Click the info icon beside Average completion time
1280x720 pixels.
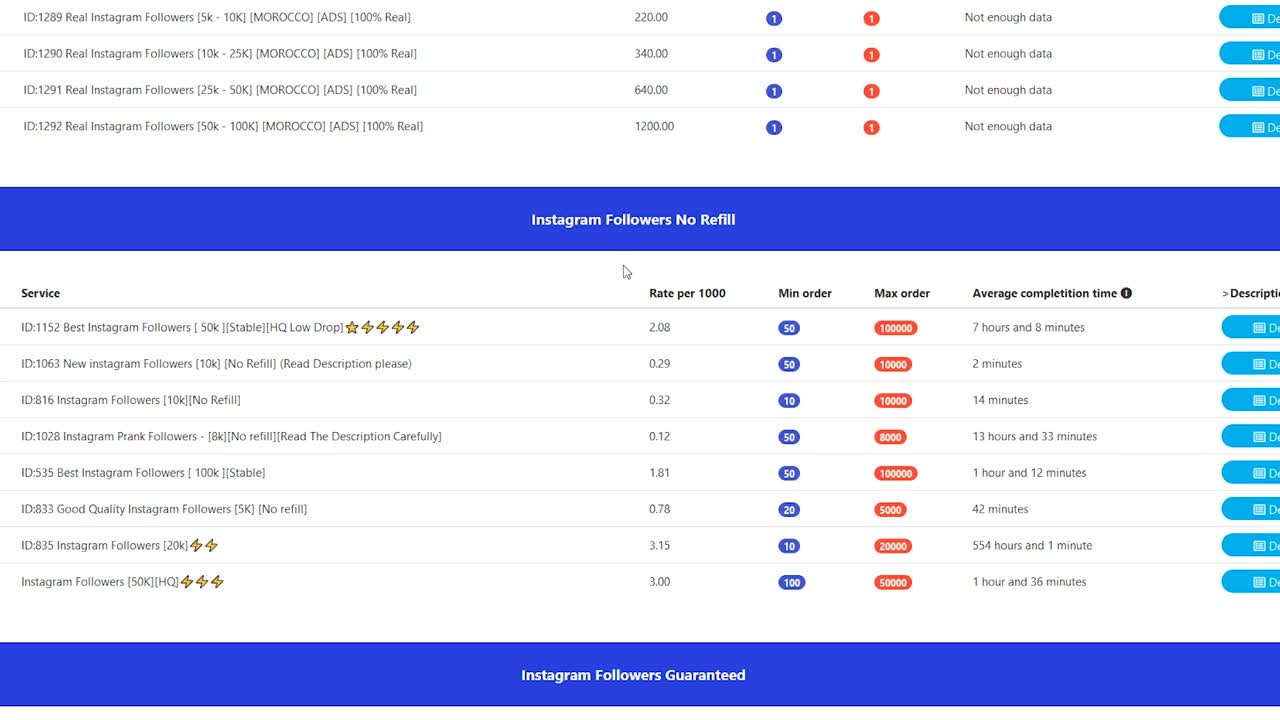pyautogui.click(x=1126, y=293)
